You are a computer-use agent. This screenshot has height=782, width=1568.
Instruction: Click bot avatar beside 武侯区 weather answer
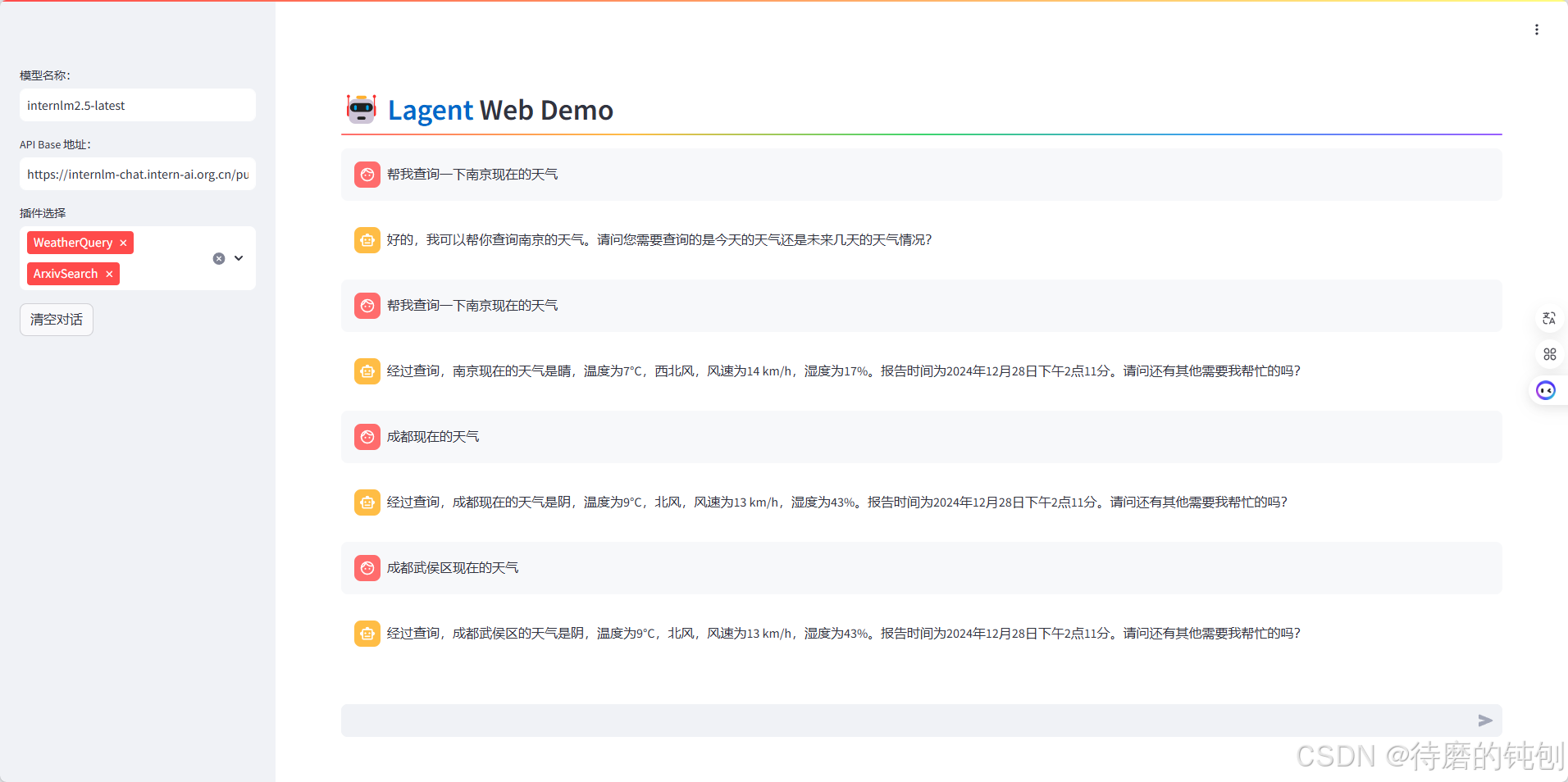click(367, 634)
